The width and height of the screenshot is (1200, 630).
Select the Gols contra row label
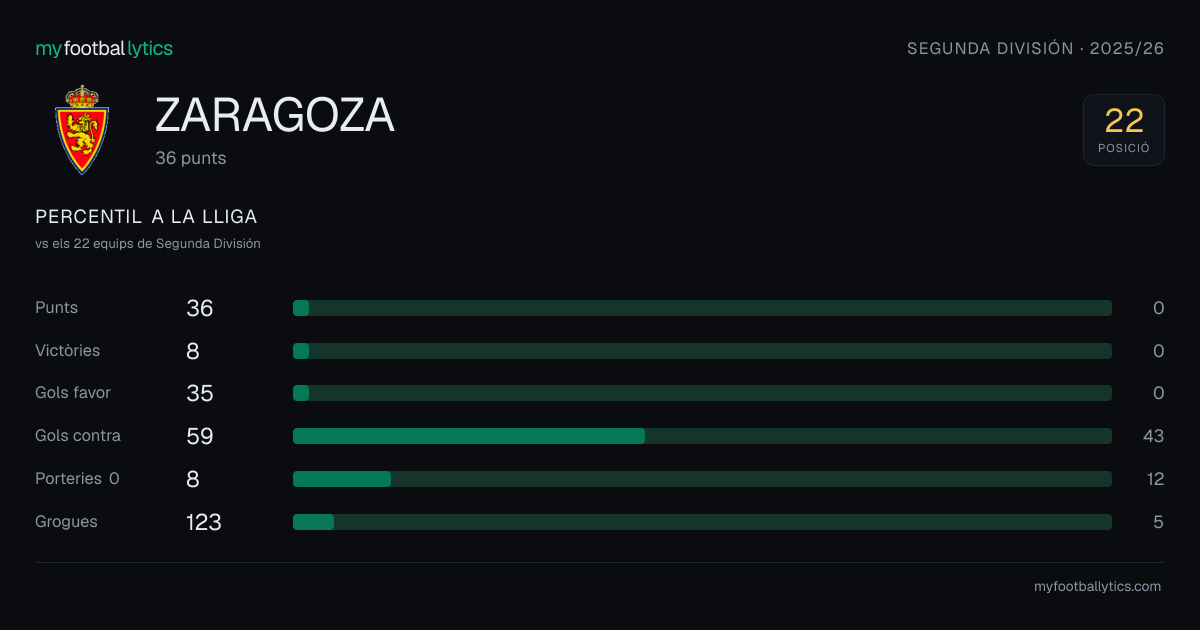(x=78, y=436)
